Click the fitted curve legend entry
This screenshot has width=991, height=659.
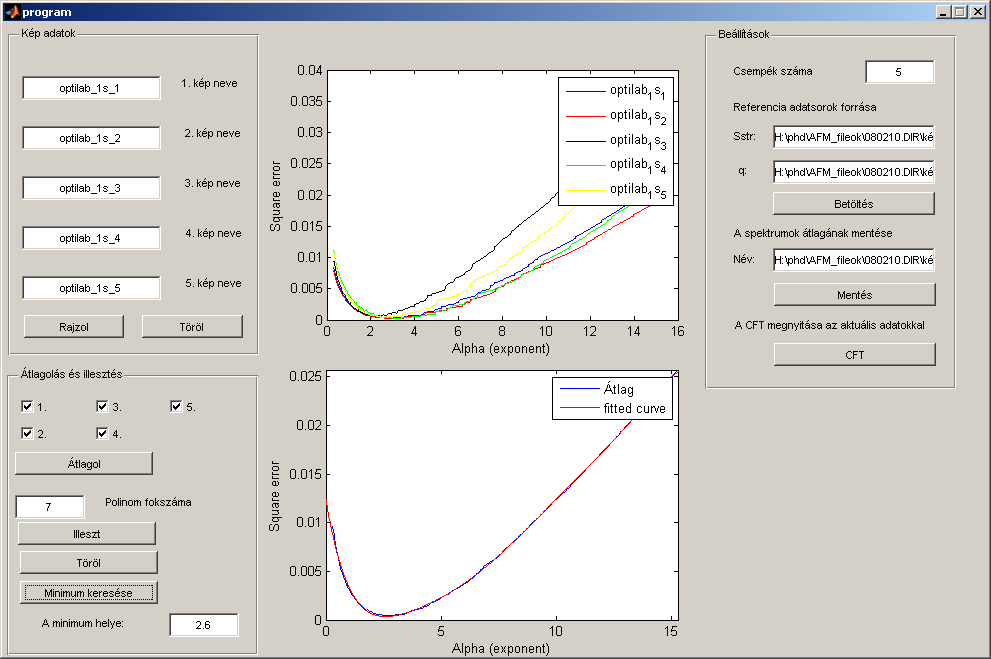coord(612,408)
